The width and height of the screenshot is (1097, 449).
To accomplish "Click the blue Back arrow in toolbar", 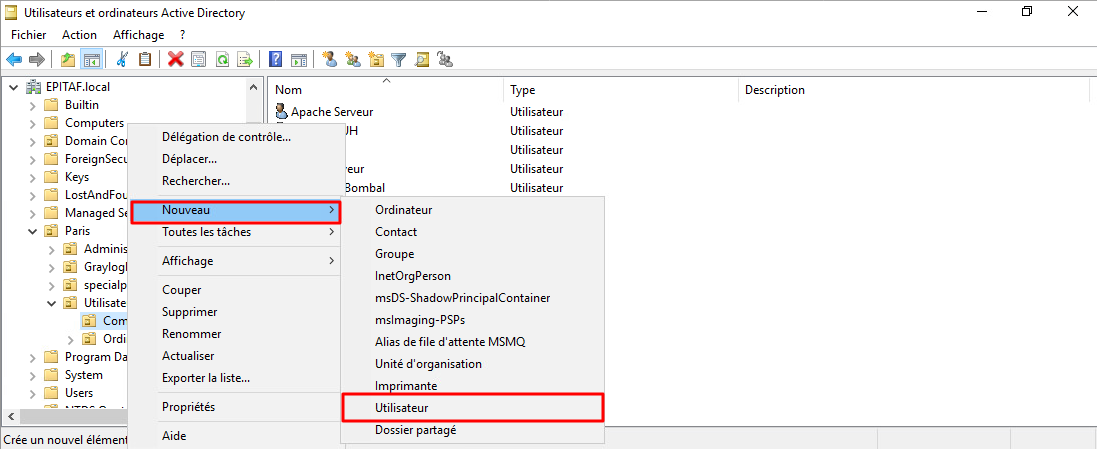I will pyautogui.click(x=14, y=59).
